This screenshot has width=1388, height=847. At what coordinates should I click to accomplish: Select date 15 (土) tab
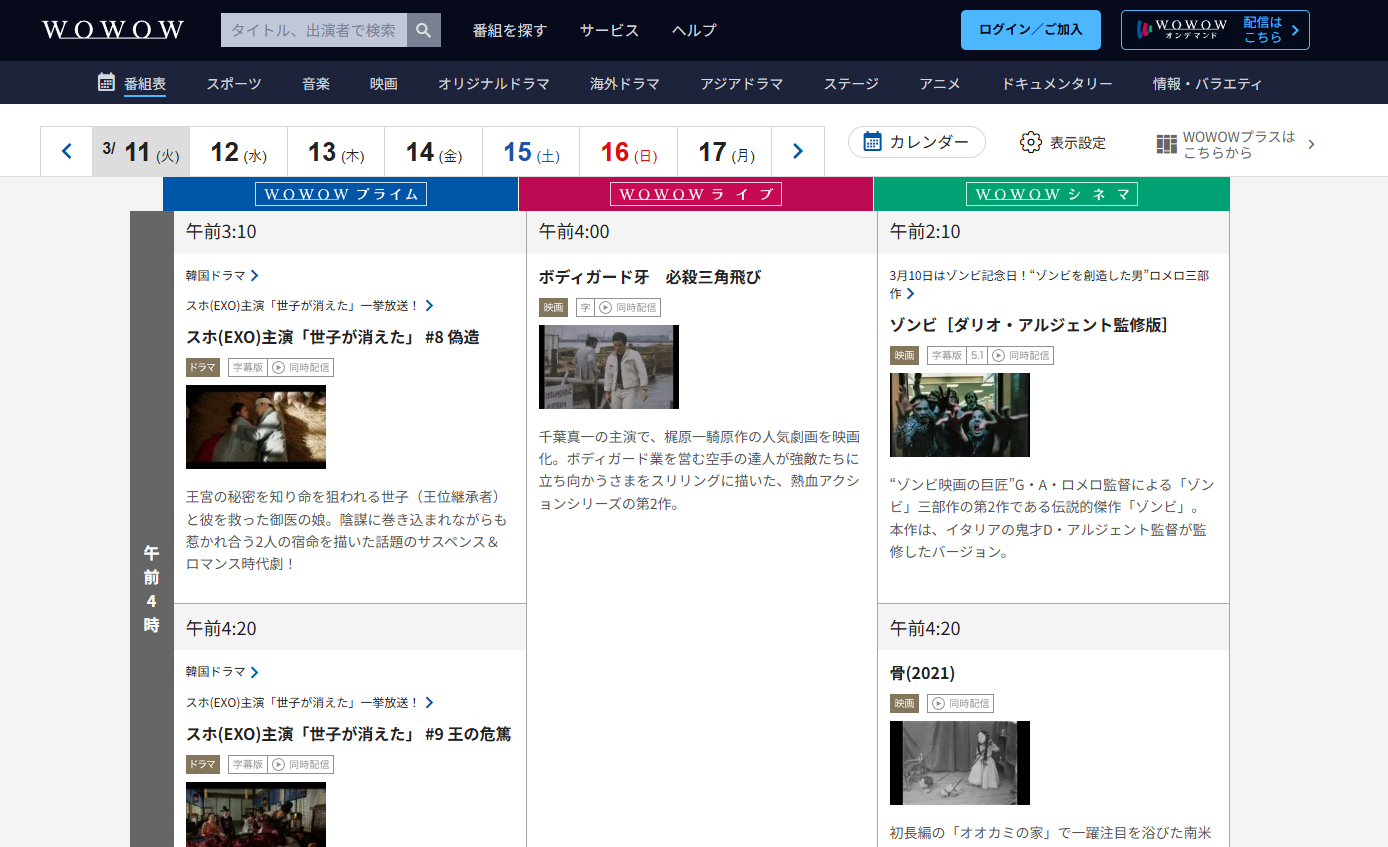(x=531, y=152)
